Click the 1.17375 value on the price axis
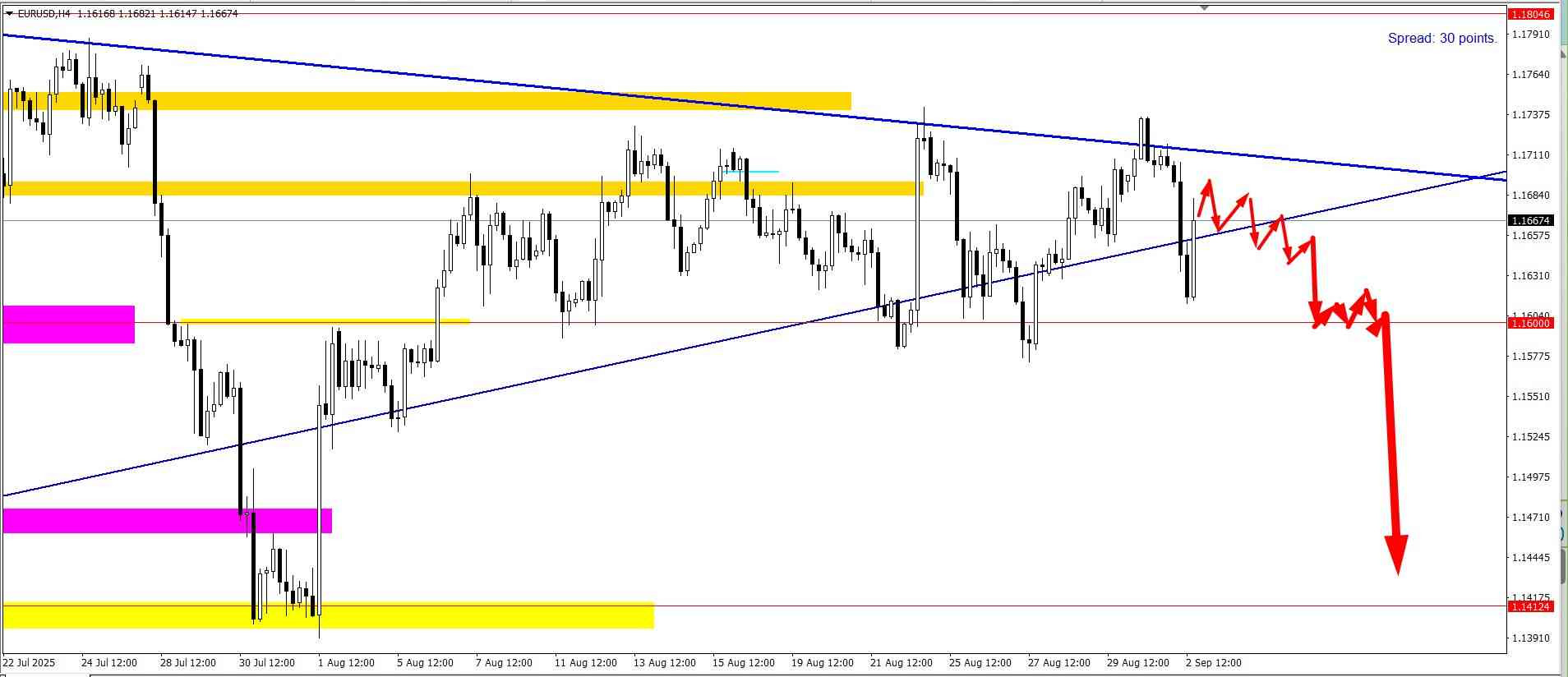Image resolution: width=1568 pixels, height=677 pixels. click(x=1531, y=115)
